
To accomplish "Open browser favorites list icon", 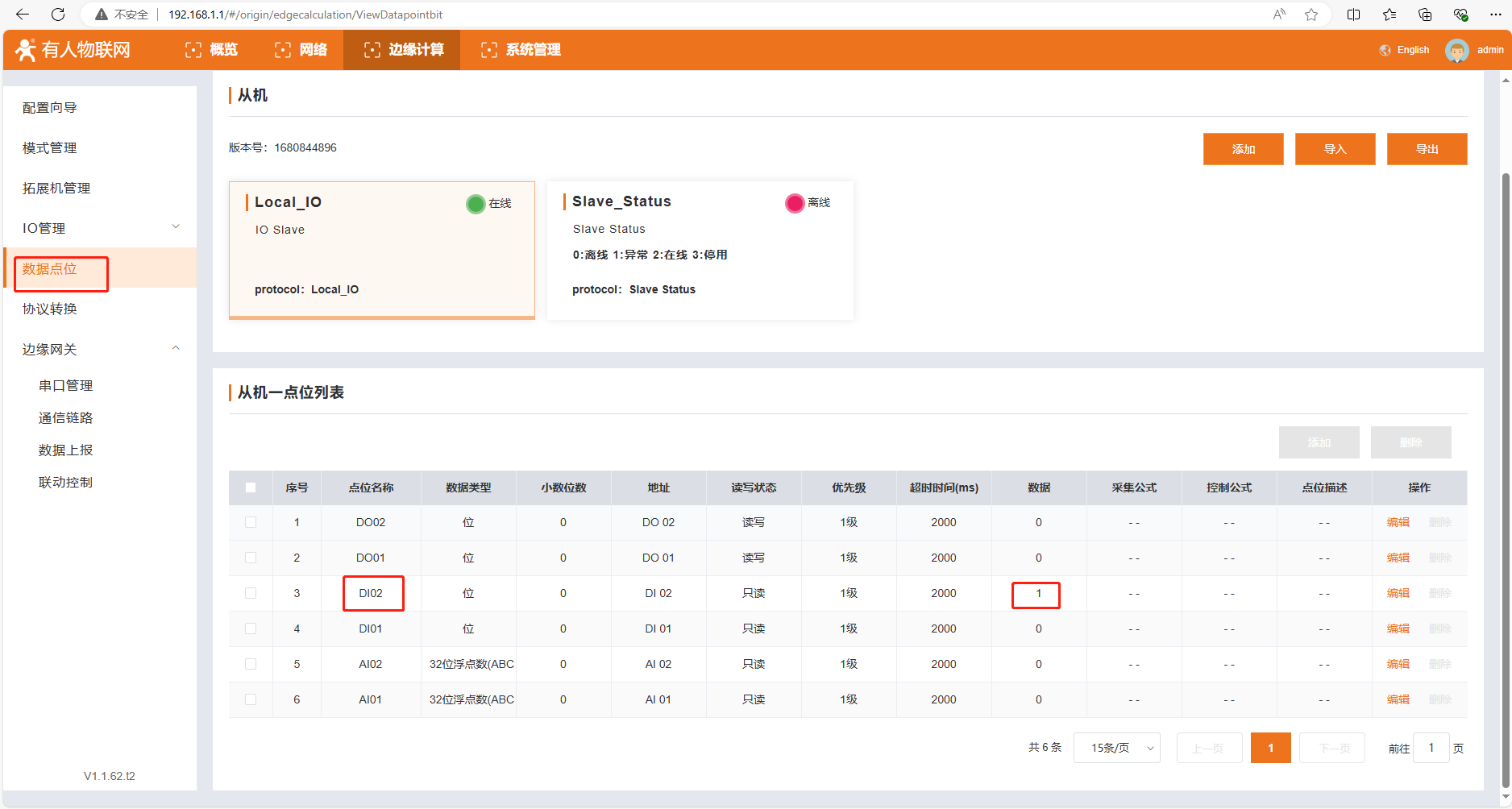I will point(1389,15).
